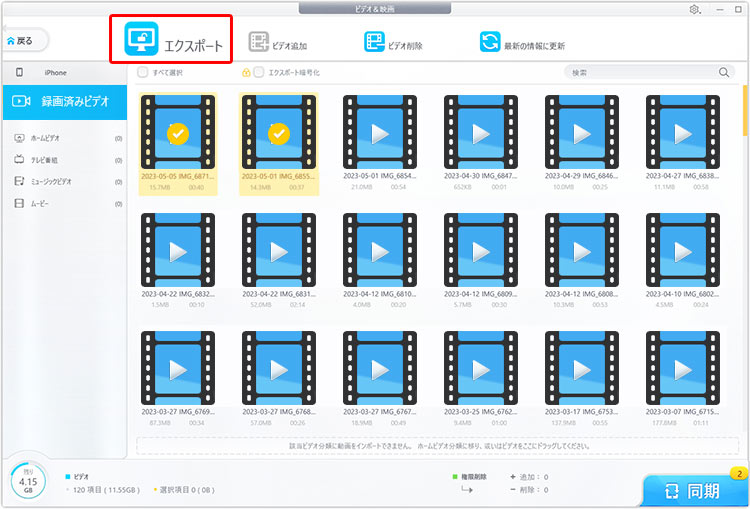Select video 2023-04-22 IMG_6832 thumbnail
Image resolution: width=750 pixels, height=509 pixels.
pos(178,250)
